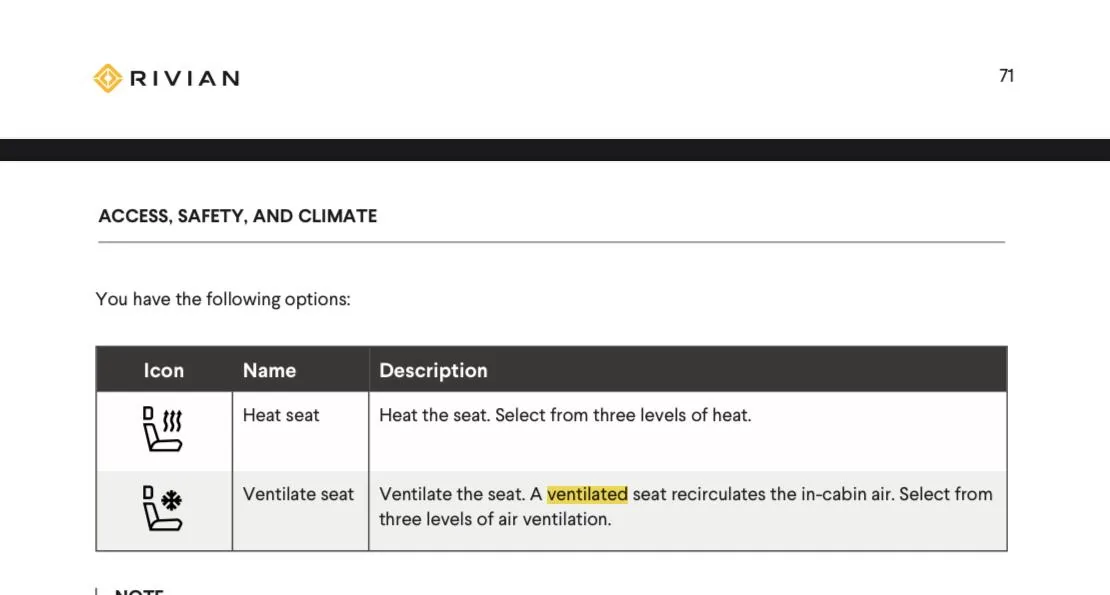Click the Name column header

pyautogui.click(x=269, y=370)
